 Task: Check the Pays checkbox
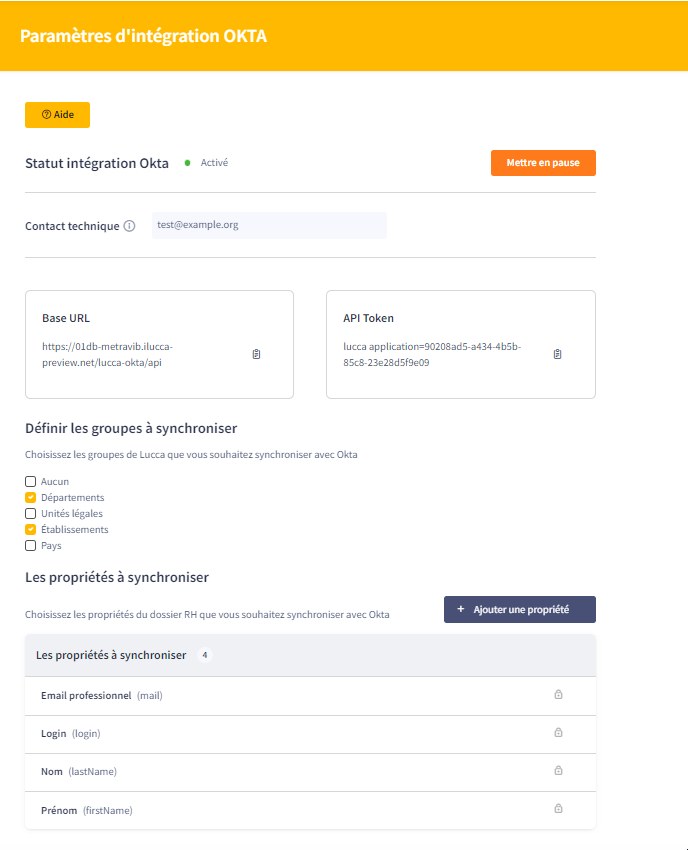pos(30,545)
